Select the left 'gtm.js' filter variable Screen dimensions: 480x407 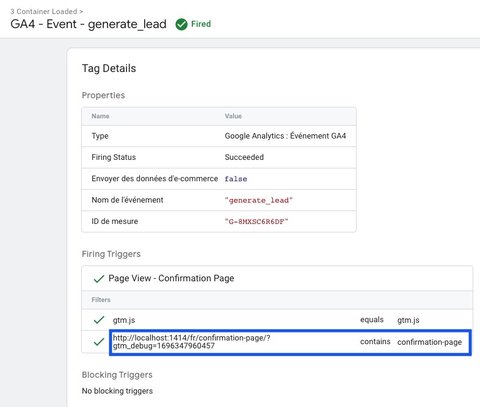[x=124, y=320]
